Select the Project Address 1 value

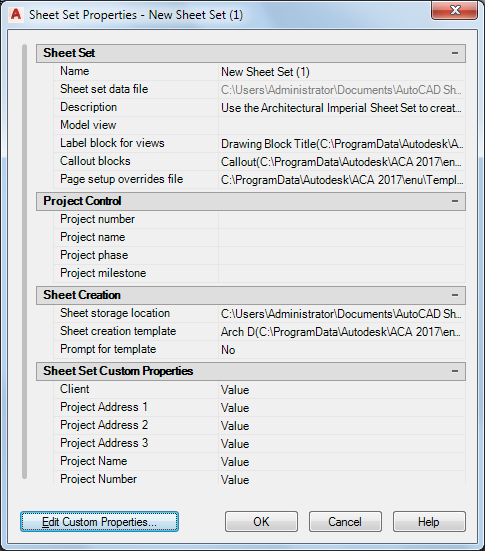tap(342, 408)
